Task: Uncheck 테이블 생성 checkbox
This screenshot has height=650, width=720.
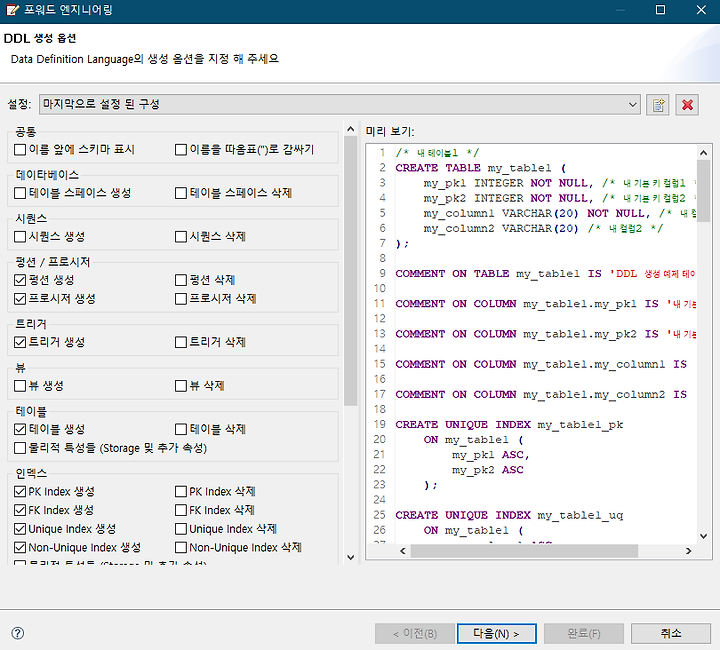Action: click(x=20, y=429)
